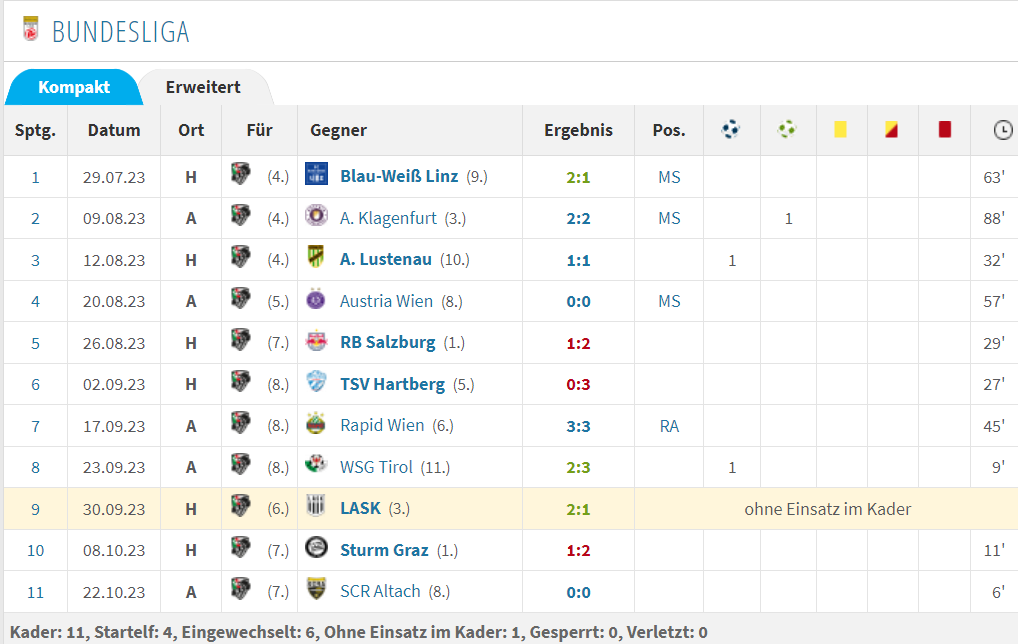Click the goals football icon column header
Image resolution: width=1018 pixels, height=644 pixels.
(731, 130)
